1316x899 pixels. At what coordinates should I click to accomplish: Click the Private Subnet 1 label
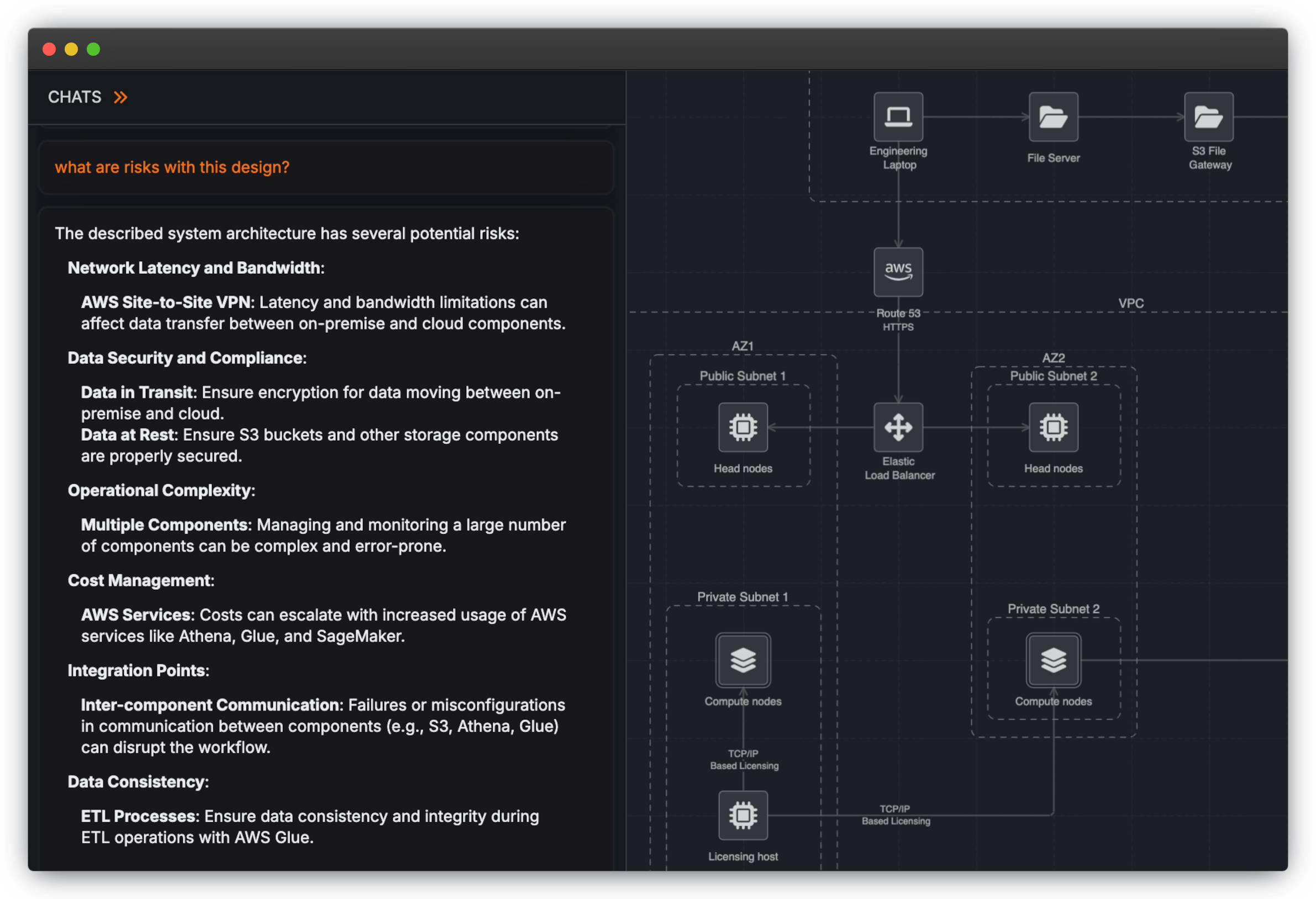tap(743, 597)
